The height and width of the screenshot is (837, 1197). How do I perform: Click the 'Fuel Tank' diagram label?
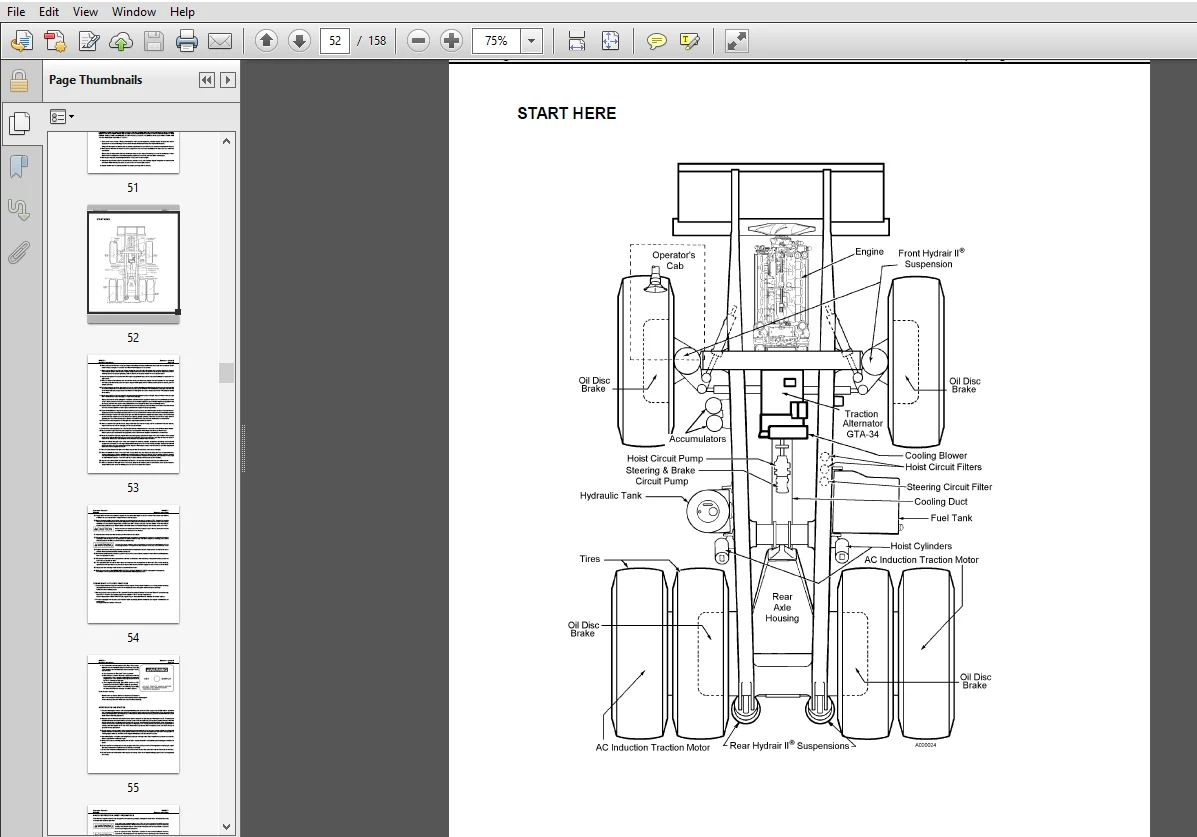click(951, 518)
